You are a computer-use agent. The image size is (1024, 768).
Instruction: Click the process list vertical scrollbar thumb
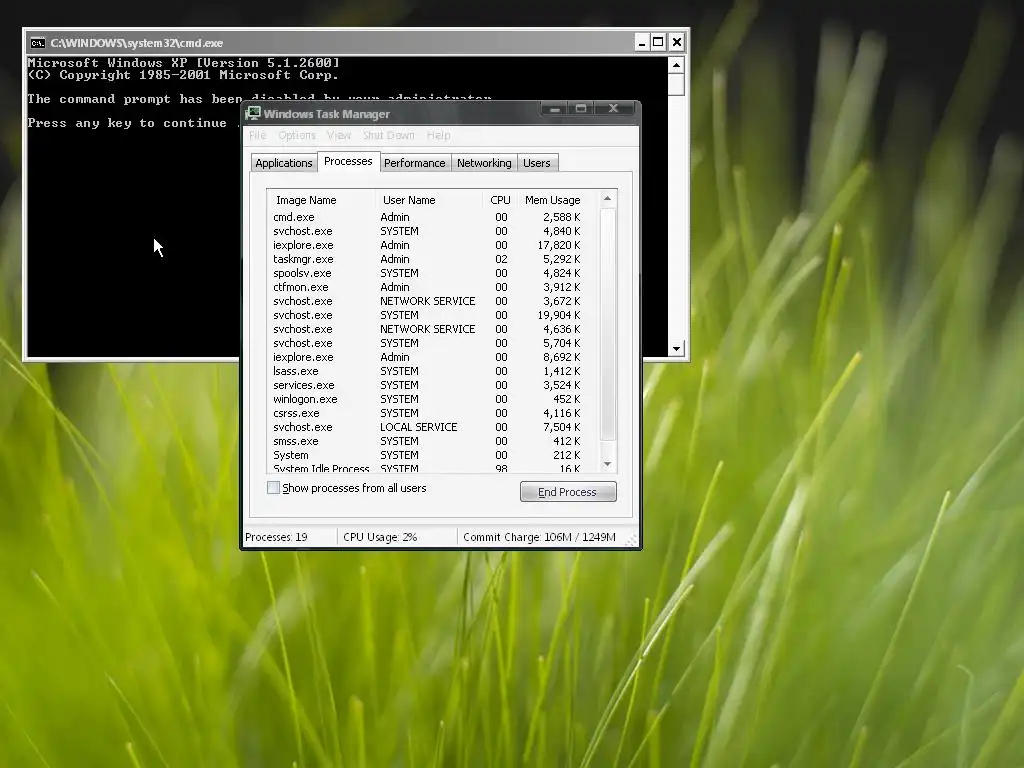click(x=607, y=323)
